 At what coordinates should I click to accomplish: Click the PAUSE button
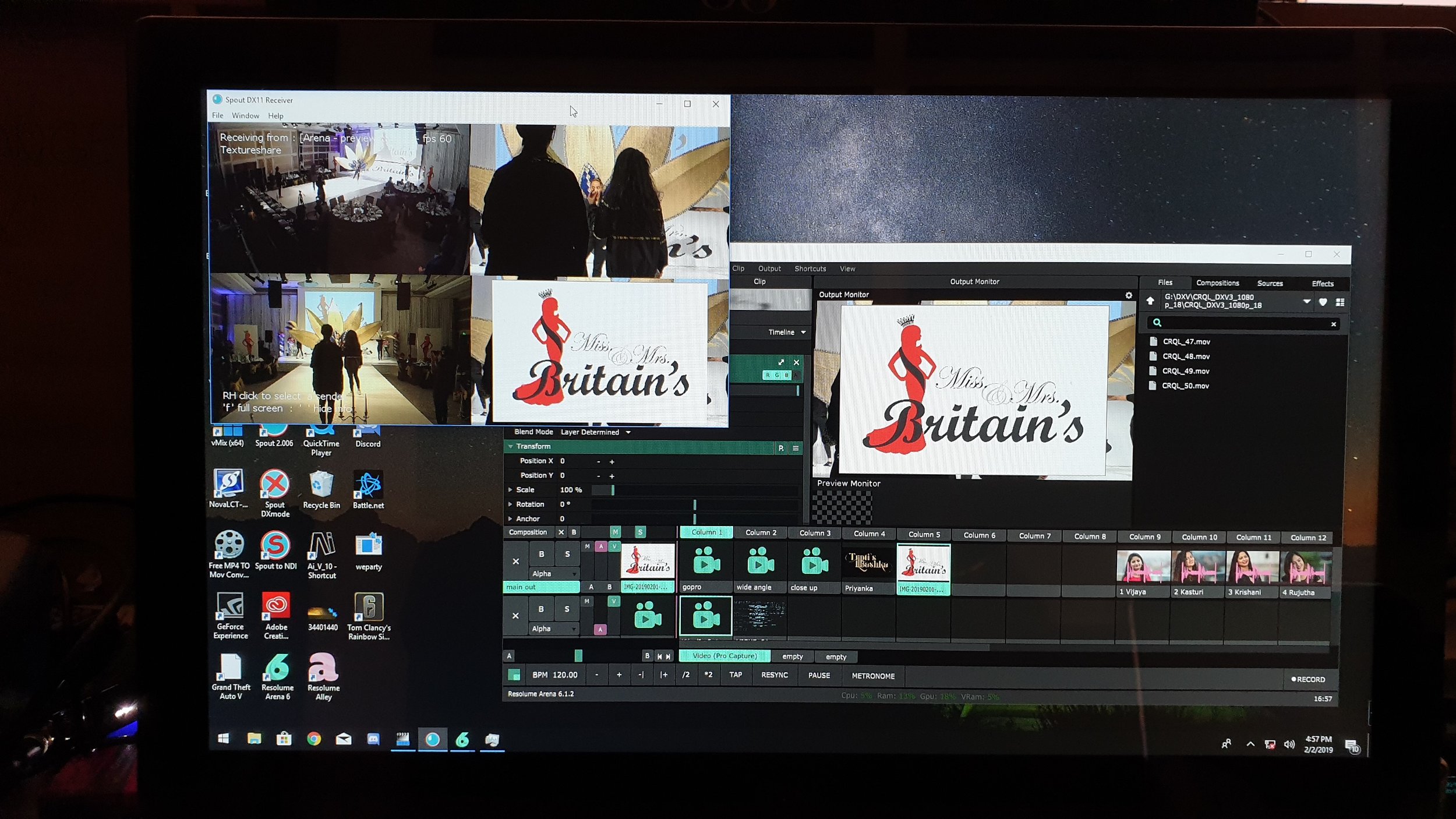click(819, 675)
